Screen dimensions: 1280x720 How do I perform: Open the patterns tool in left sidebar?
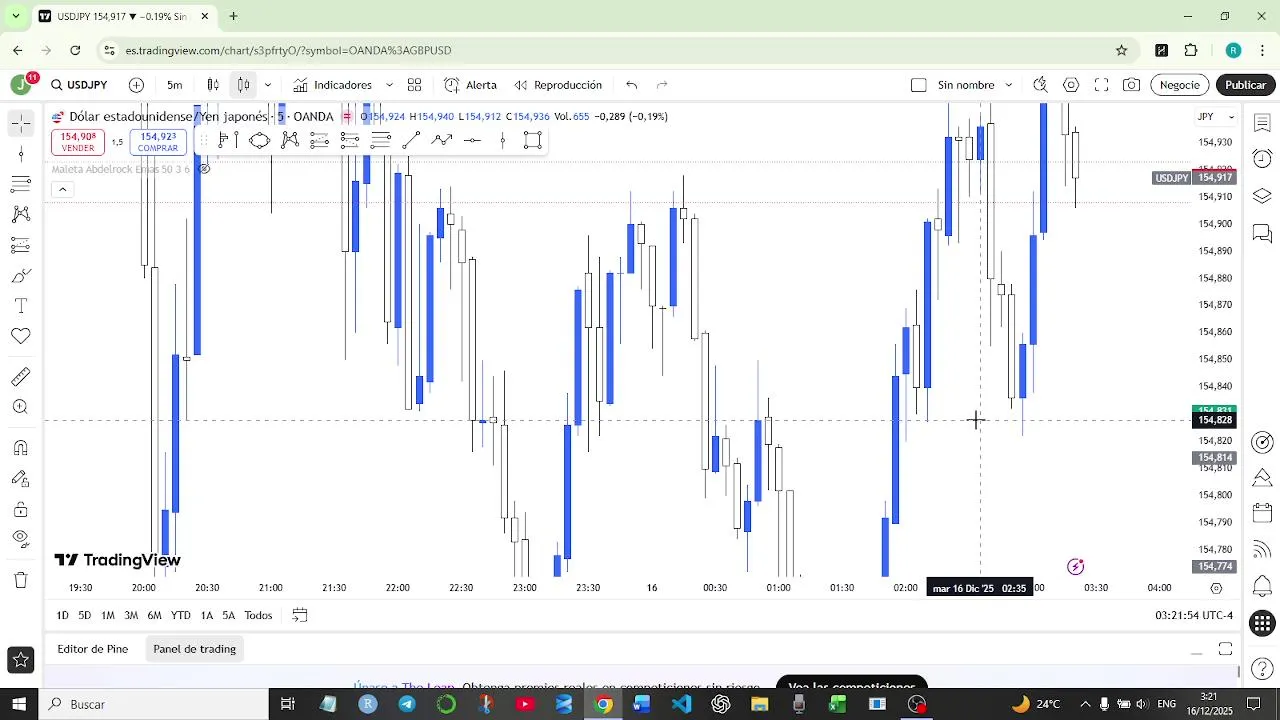pos(21,214)
